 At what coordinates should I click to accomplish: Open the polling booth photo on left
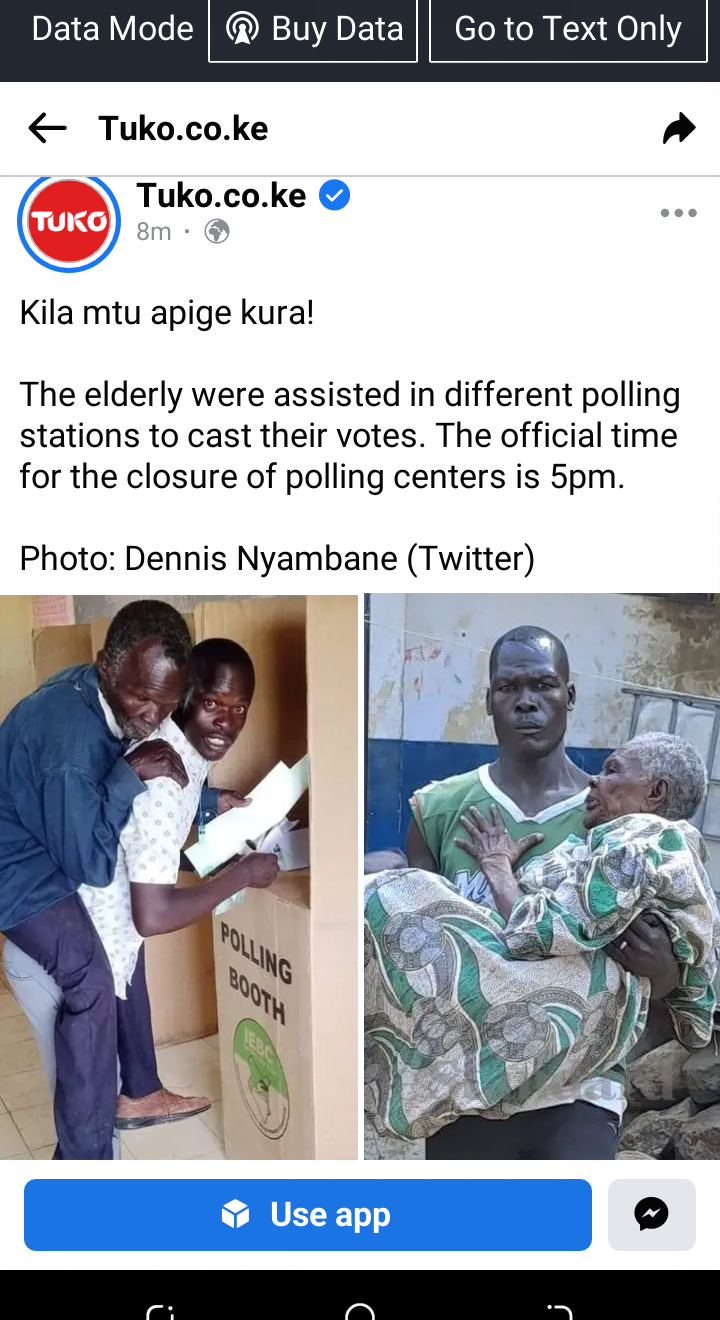(x=179, y=877)
